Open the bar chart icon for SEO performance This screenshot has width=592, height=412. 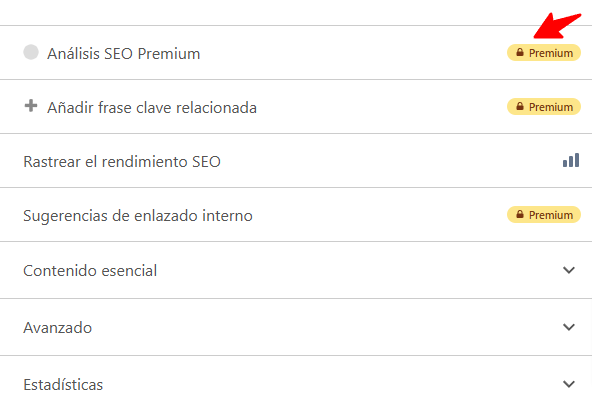[x=571, y=160]
